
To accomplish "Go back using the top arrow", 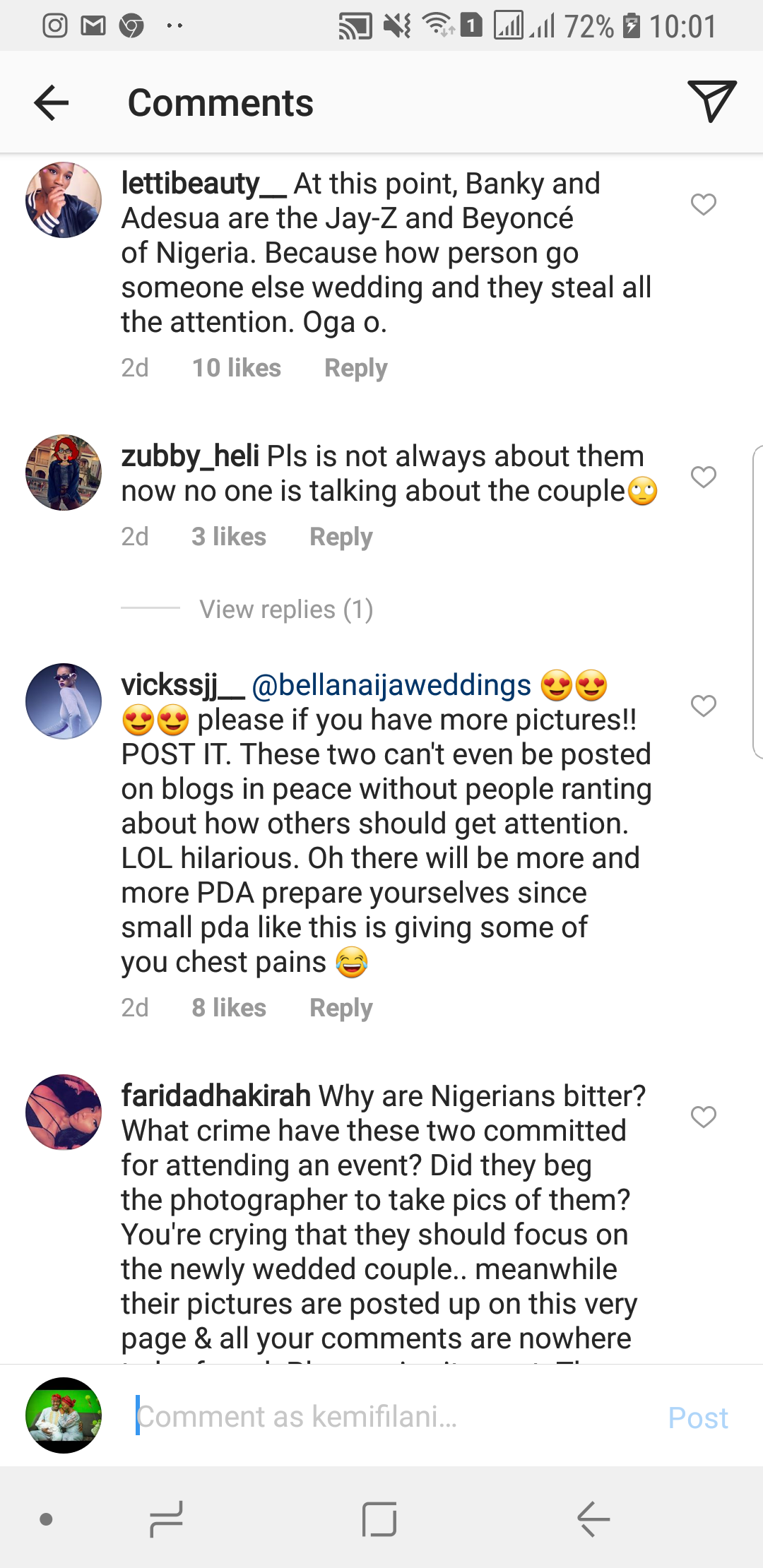I will [52, 103].
